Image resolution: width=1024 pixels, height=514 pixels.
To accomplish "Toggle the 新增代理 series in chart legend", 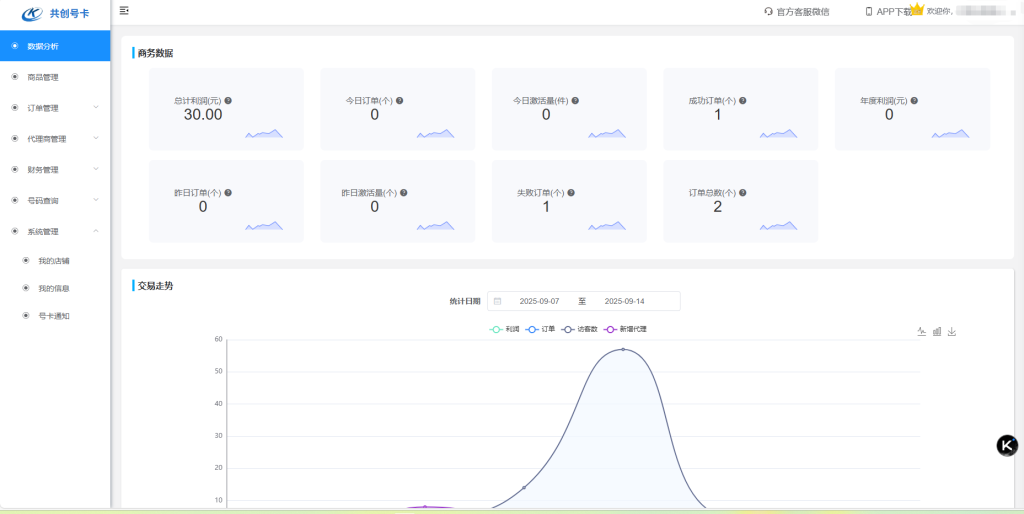I will tap(626, 329).
